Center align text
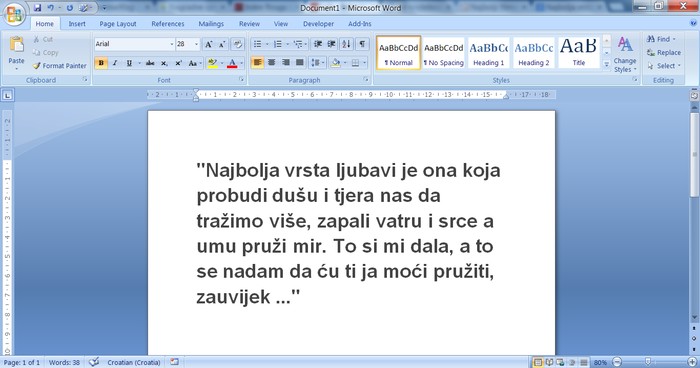Viewport: 700px width, 368px height. [271, 63]
